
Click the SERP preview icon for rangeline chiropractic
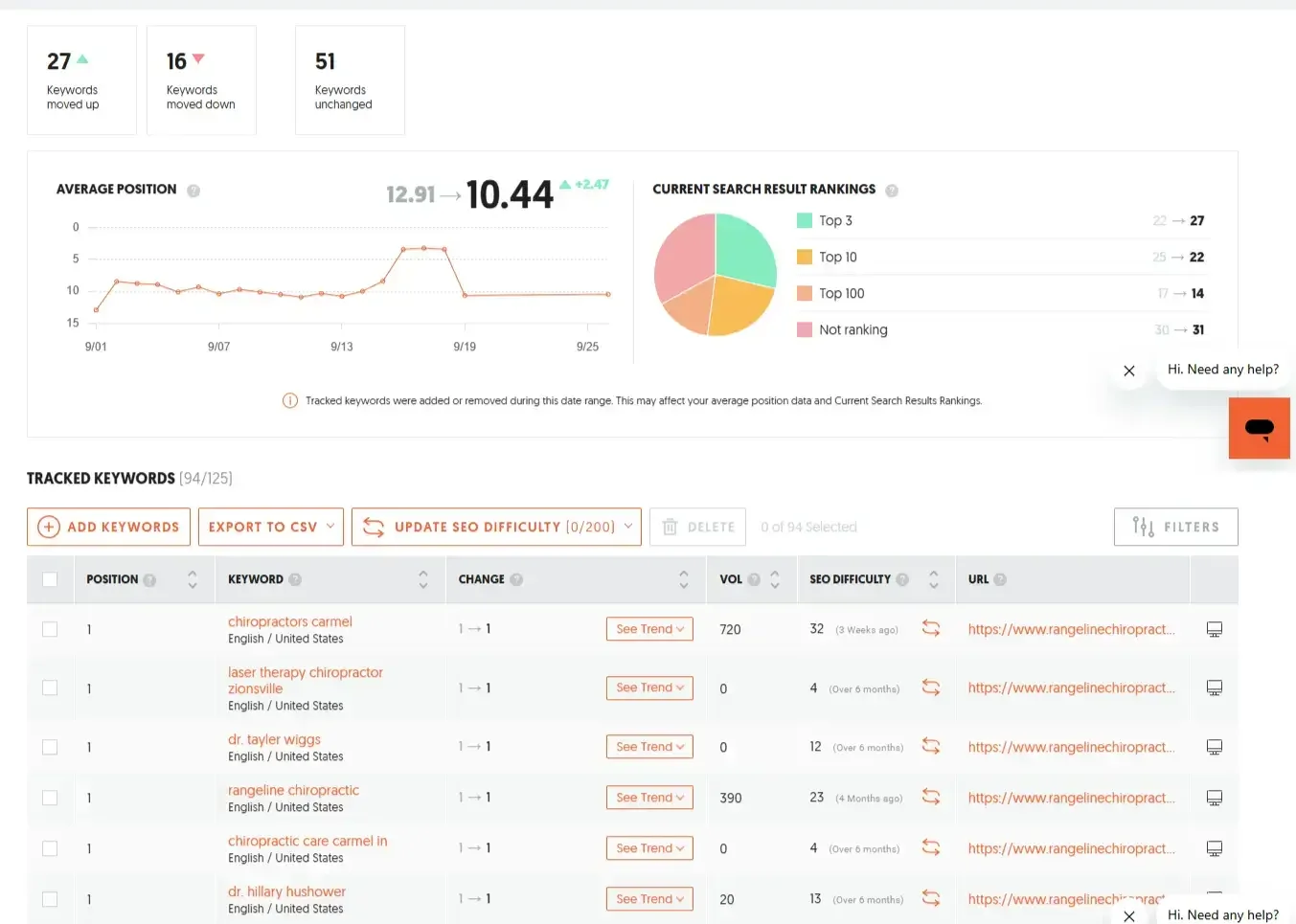click(1214, 797)
